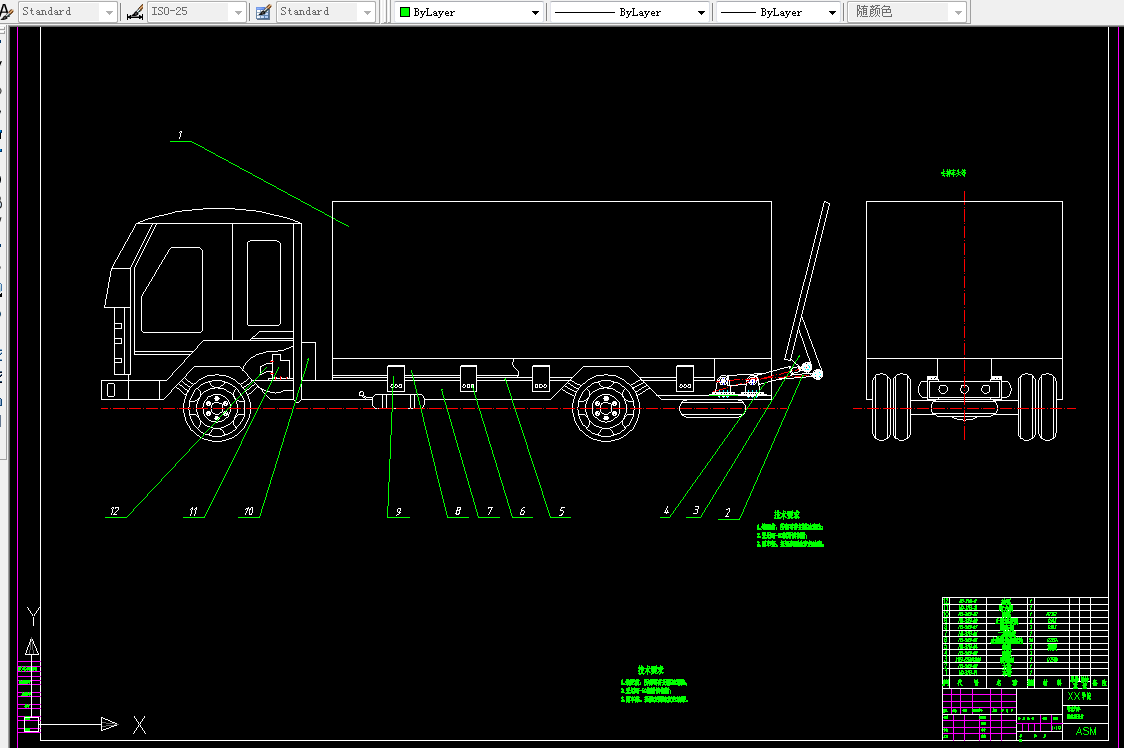Expand the lineweight ByLayer dropdown
The height and width of the screenshot is (748, 1124).
[x=778, y=12]
